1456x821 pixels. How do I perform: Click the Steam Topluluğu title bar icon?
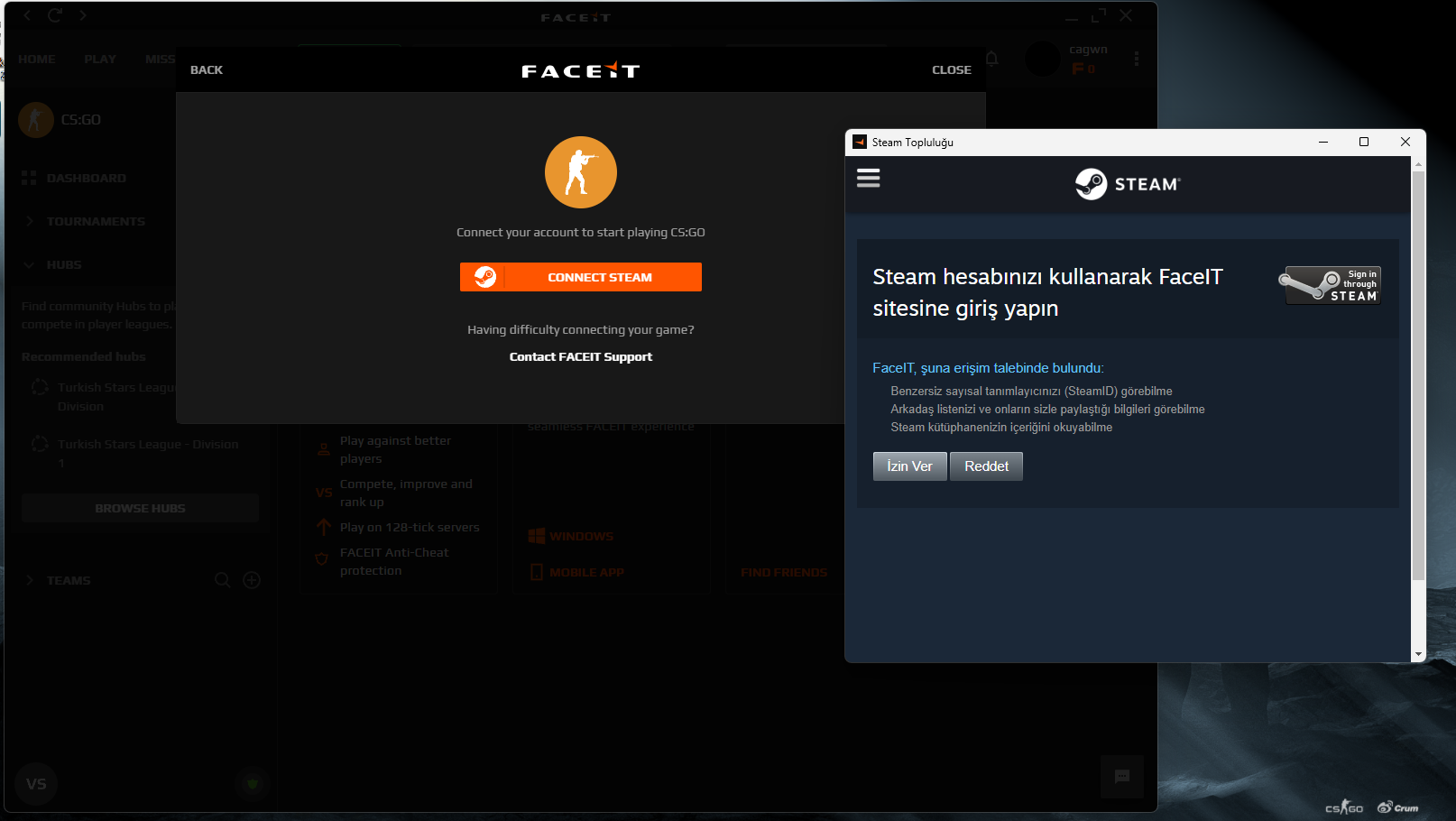point(860,142)
